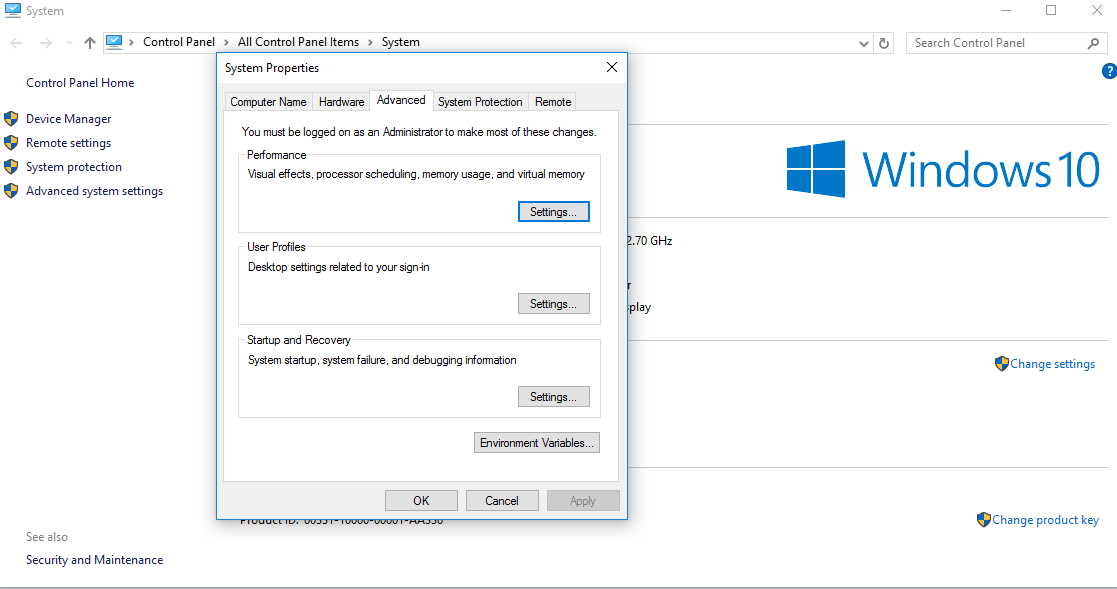The width and height of the screenshot is (1117, 589).
Task: Click System protection shield icon
Action: (11, 167)
